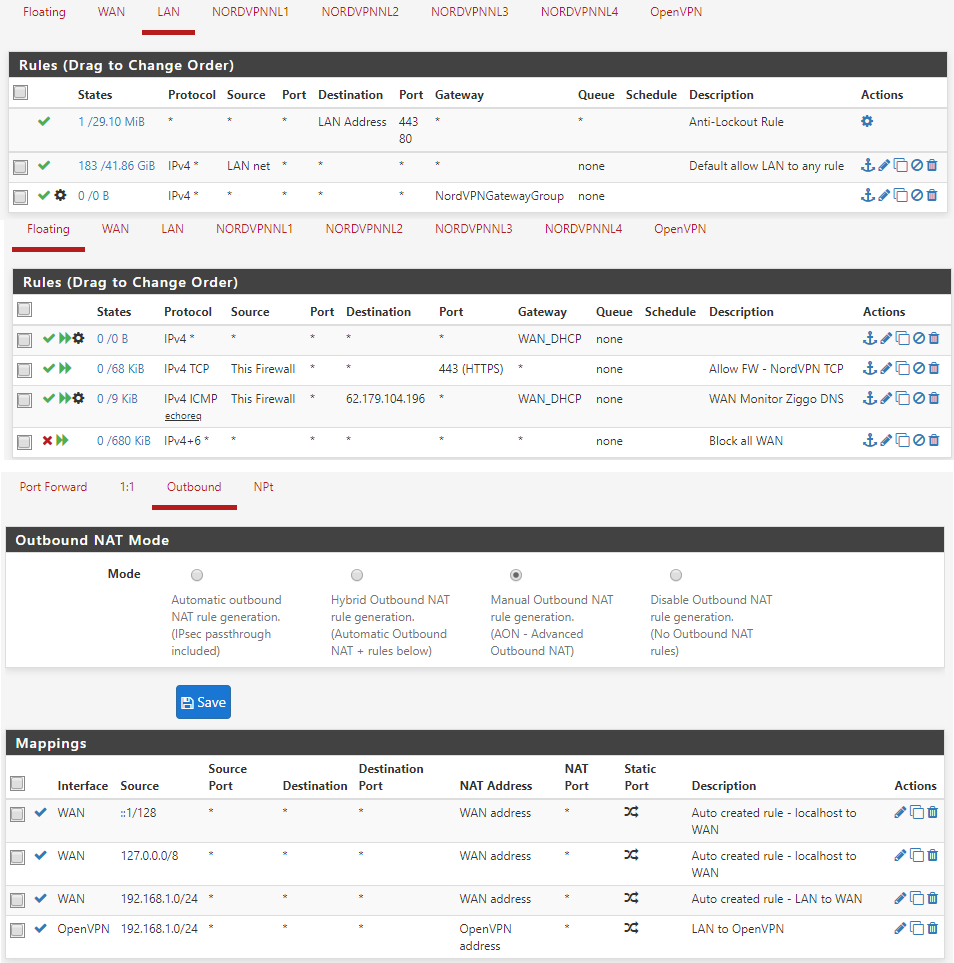954x963 pixels.
Task: Edit the Default allow LAN to any rule
Action: 884,166
